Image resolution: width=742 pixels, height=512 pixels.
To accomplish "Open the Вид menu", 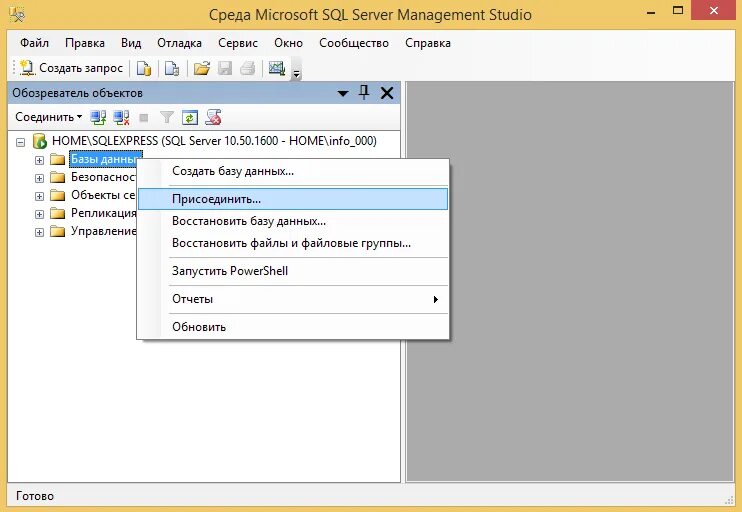I will coord(131,43).
